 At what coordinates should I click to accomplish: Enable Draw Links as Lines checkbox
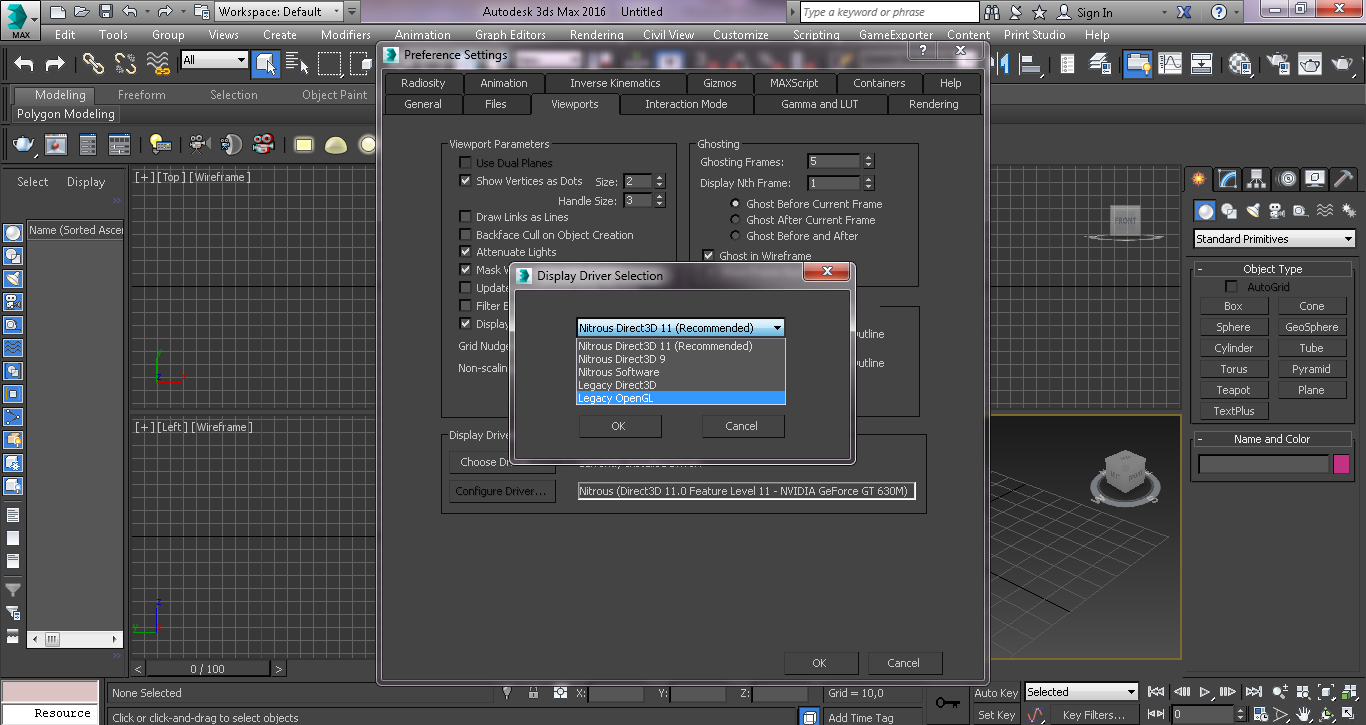[465, 217]
